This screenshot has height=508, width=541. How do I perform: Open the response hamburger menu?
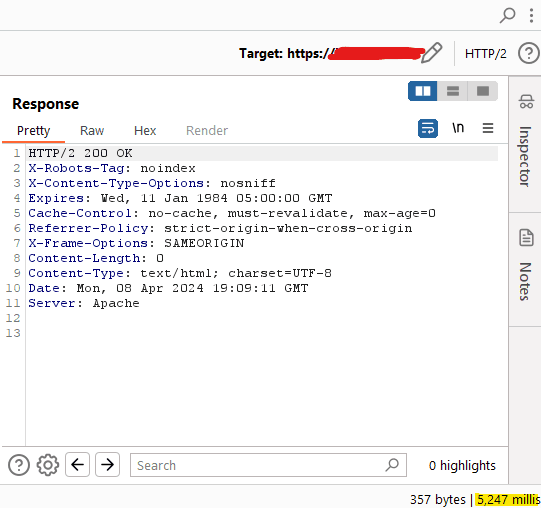tap(488, 128)
